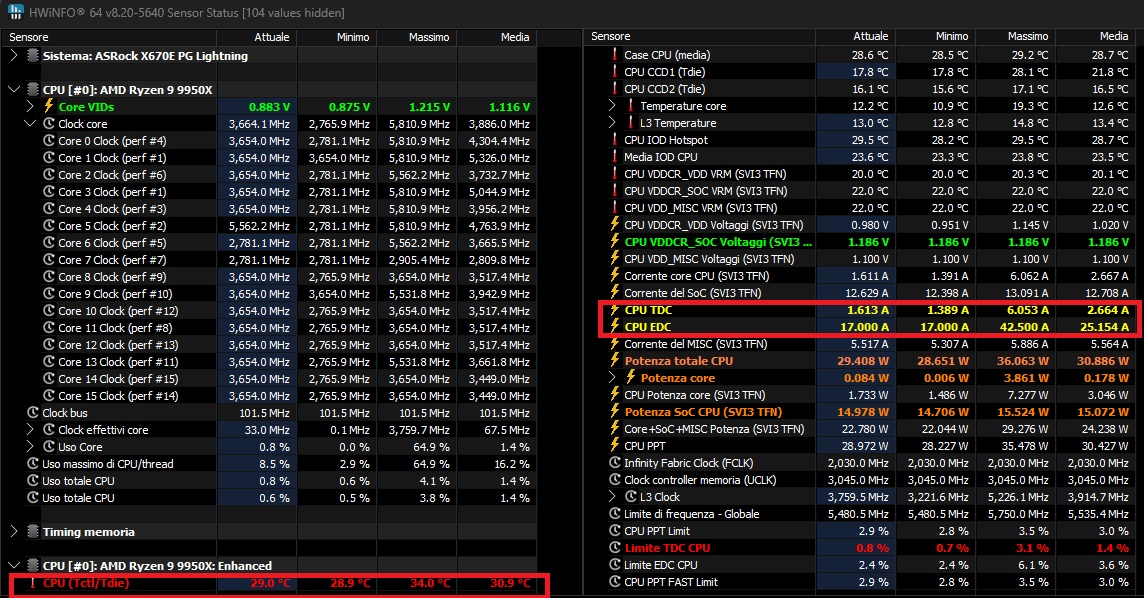Click the right panel Minimo column header
This screenshot has height=598, width=1144.
click(x=935, y=36)
